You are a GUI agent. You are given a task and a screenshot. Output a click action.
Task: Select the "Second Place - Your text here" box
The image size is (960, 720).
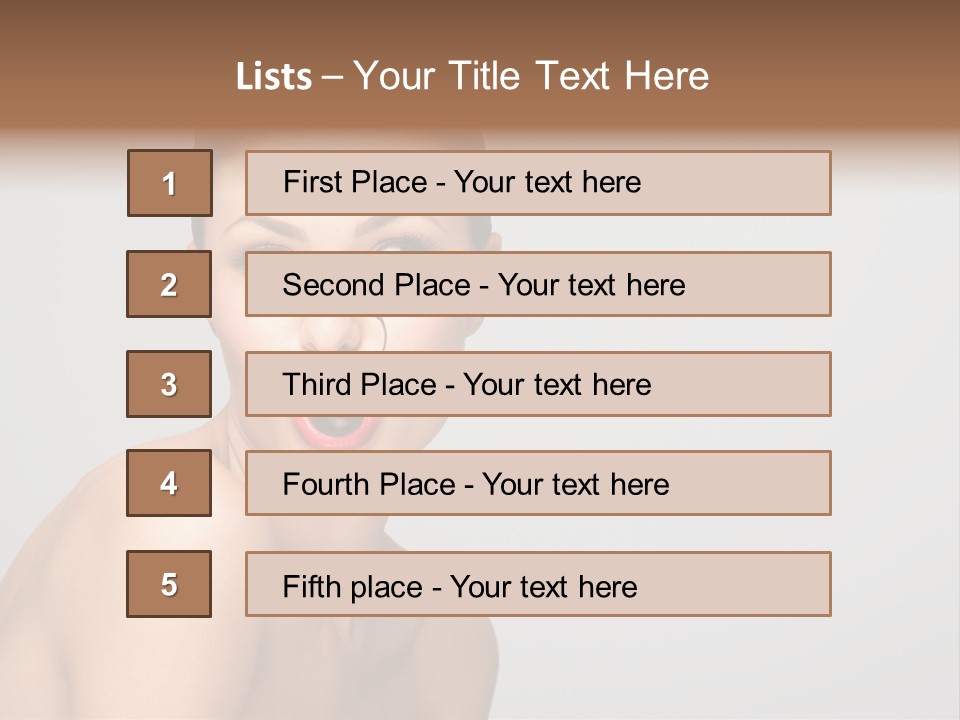[538, 284]
